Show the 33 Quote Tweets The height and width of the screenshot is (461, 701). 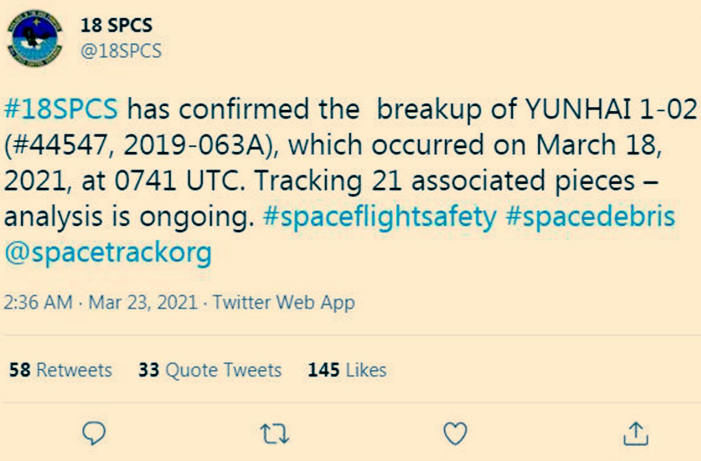point(210,370)
